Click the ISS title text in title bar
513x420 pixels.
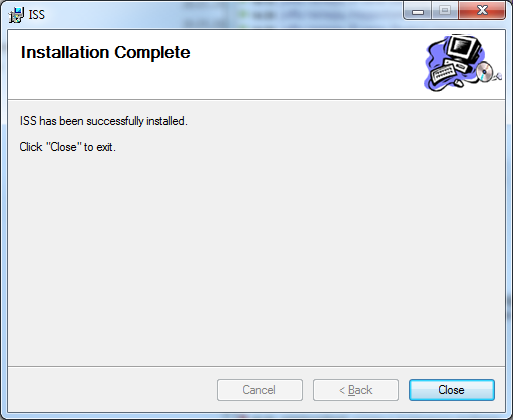point(37,15)
